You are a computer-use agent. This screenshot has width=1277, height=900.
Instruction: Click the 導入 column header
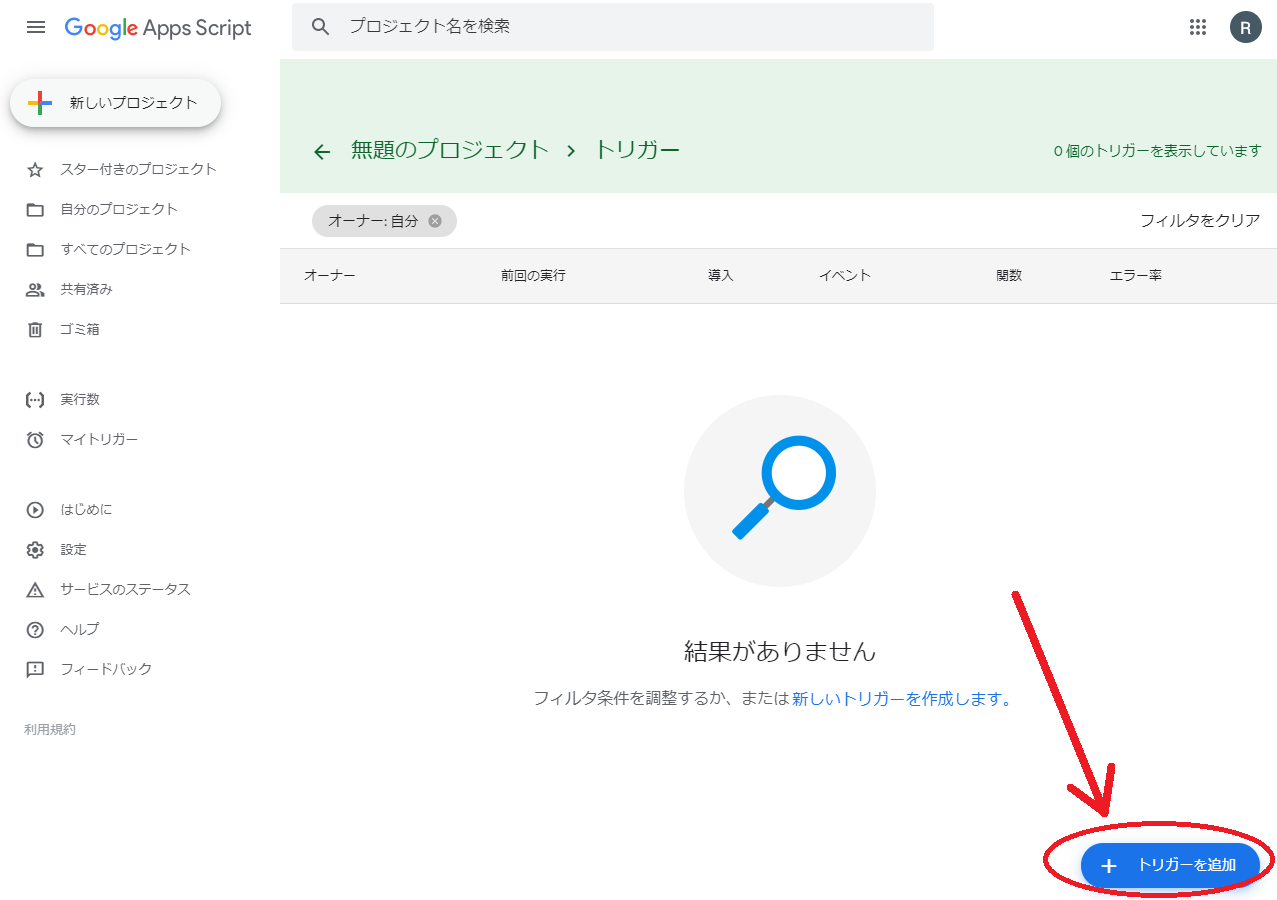tap(721, 275)
